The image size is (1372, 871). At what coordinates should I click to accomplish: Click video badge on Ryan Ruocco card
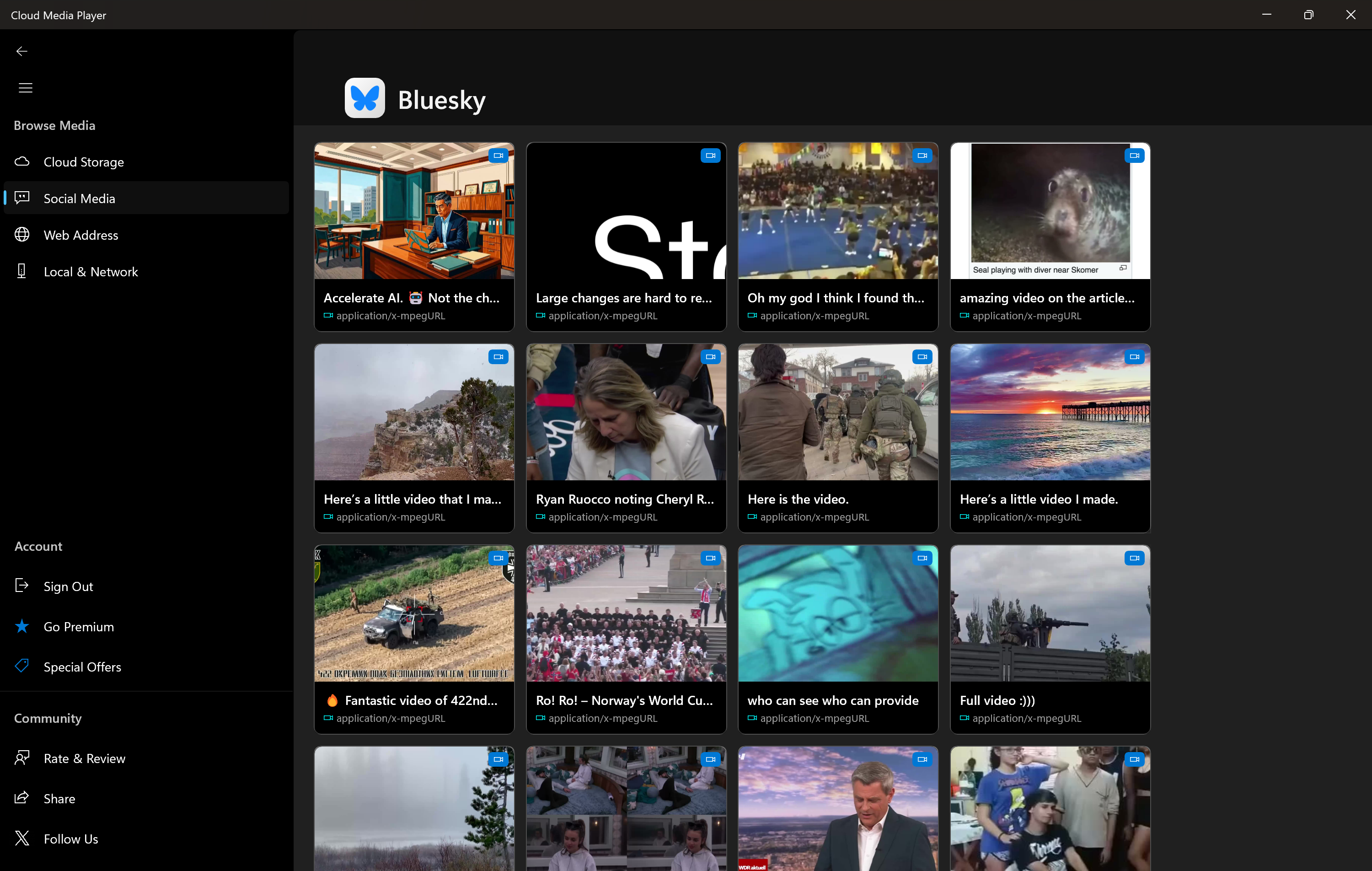point(711,357)
